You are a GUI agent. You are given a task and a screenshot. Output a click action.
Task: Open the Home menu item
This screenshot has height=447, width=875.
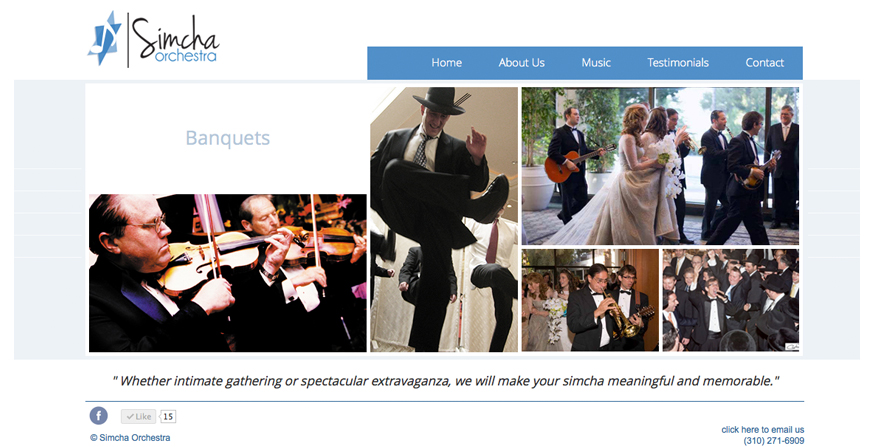tap(446, 63)
